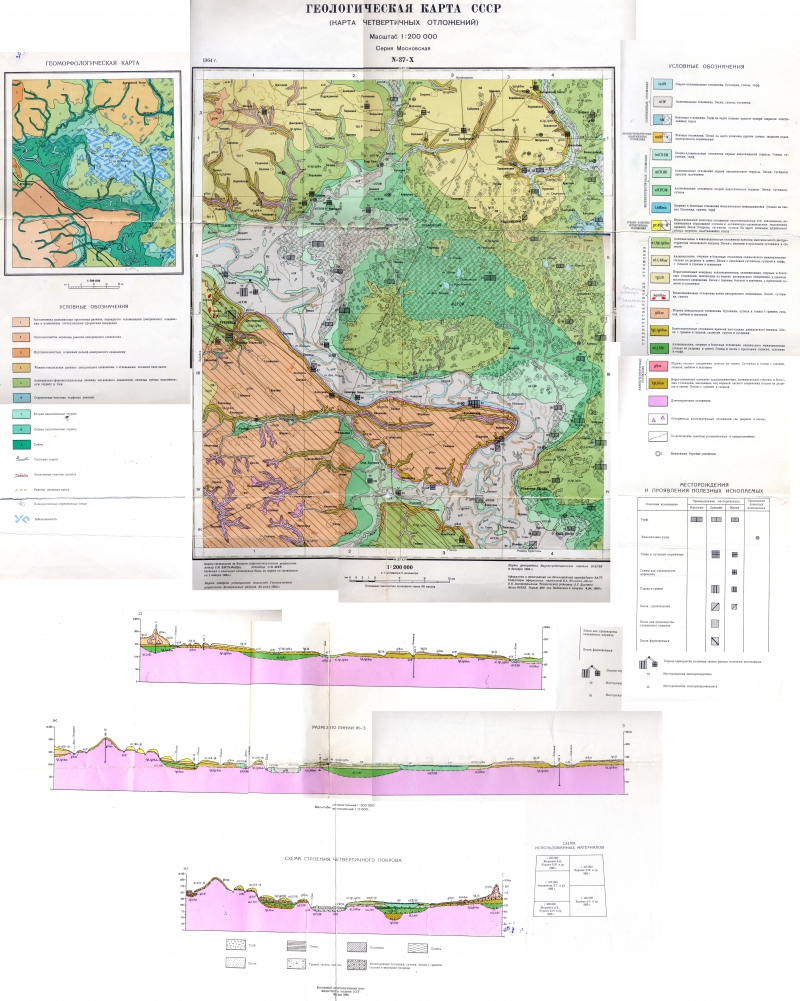Click the Торф lithology pattern box
This screenshot has width=800, height=1001.
coord(236,945)
